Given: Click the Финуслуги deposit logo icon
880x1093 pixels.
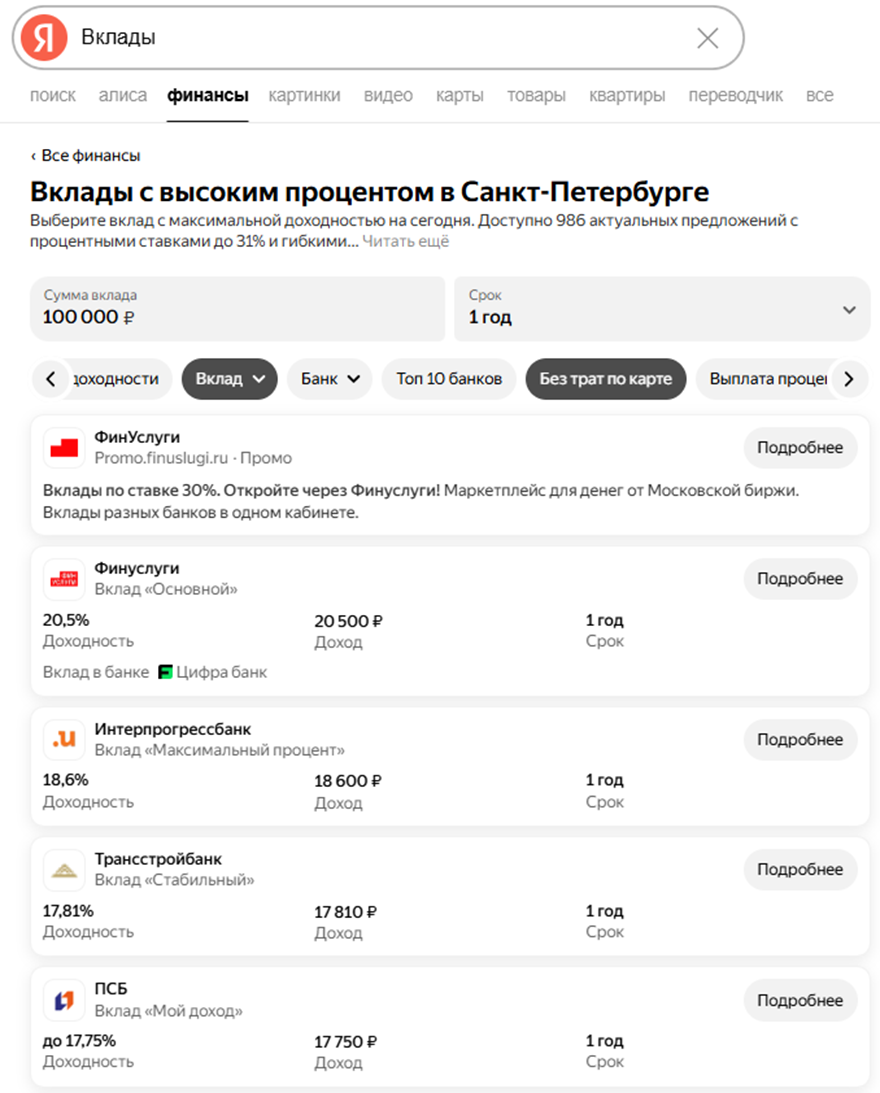Looking at the screenshot, I should [64, 578].
